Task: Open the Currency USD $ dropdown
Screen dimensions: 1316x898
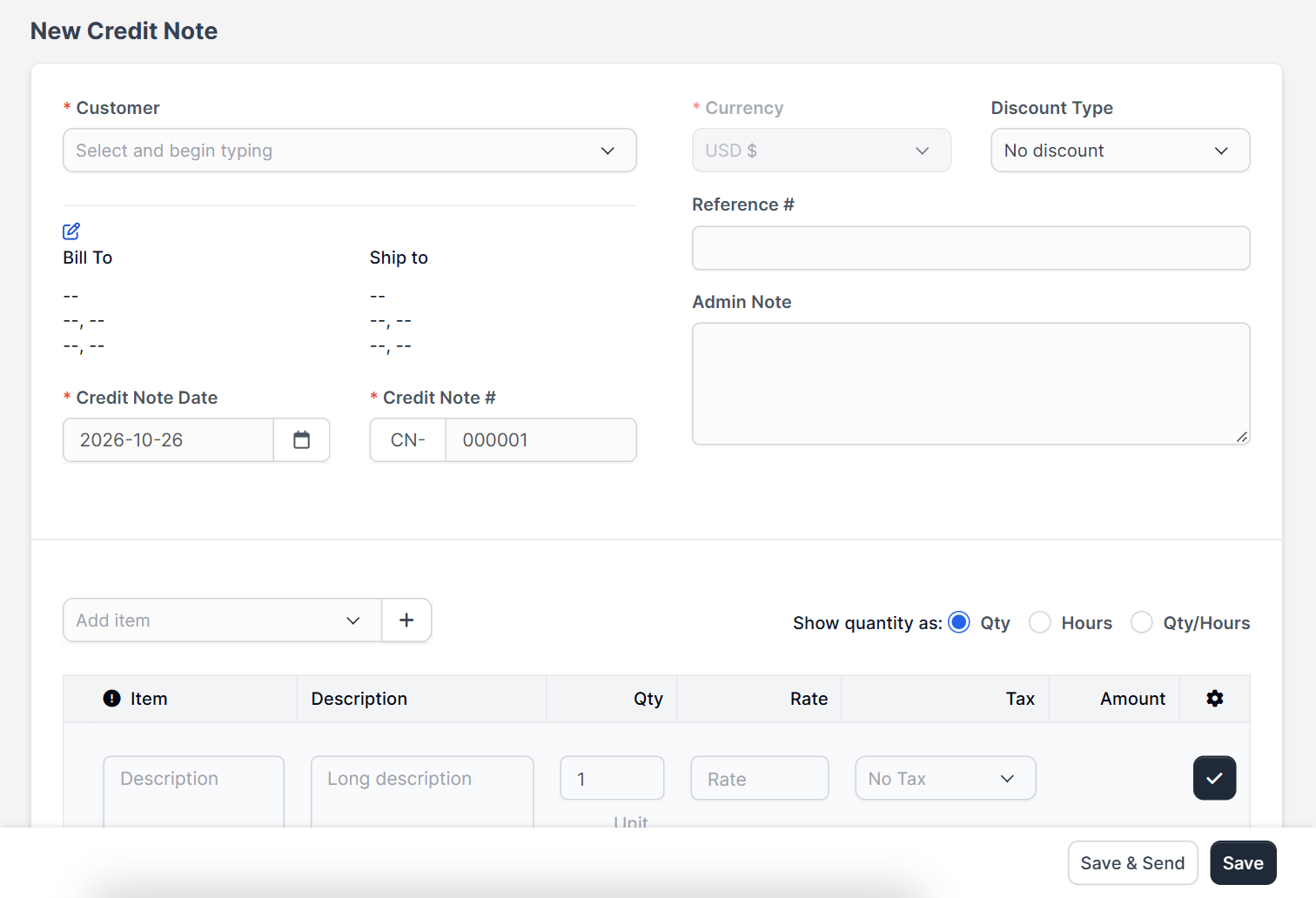Action: coord(822,151)
